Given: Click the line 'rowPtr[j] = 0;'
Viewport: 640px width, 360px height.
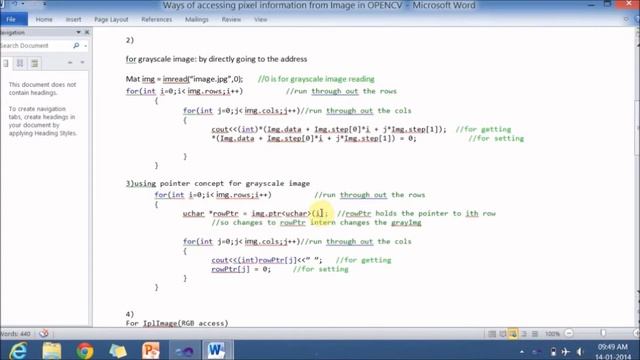Looking at the screenshot, I should [x=241, y=269].
